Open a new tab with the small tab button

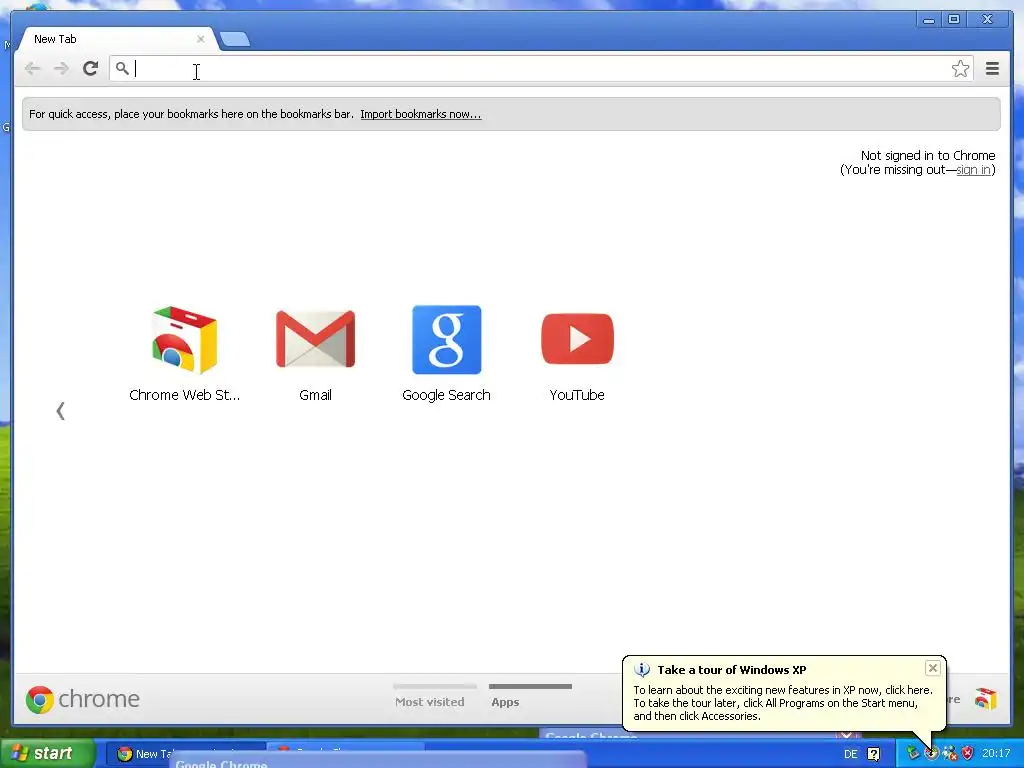click(234, 40)
